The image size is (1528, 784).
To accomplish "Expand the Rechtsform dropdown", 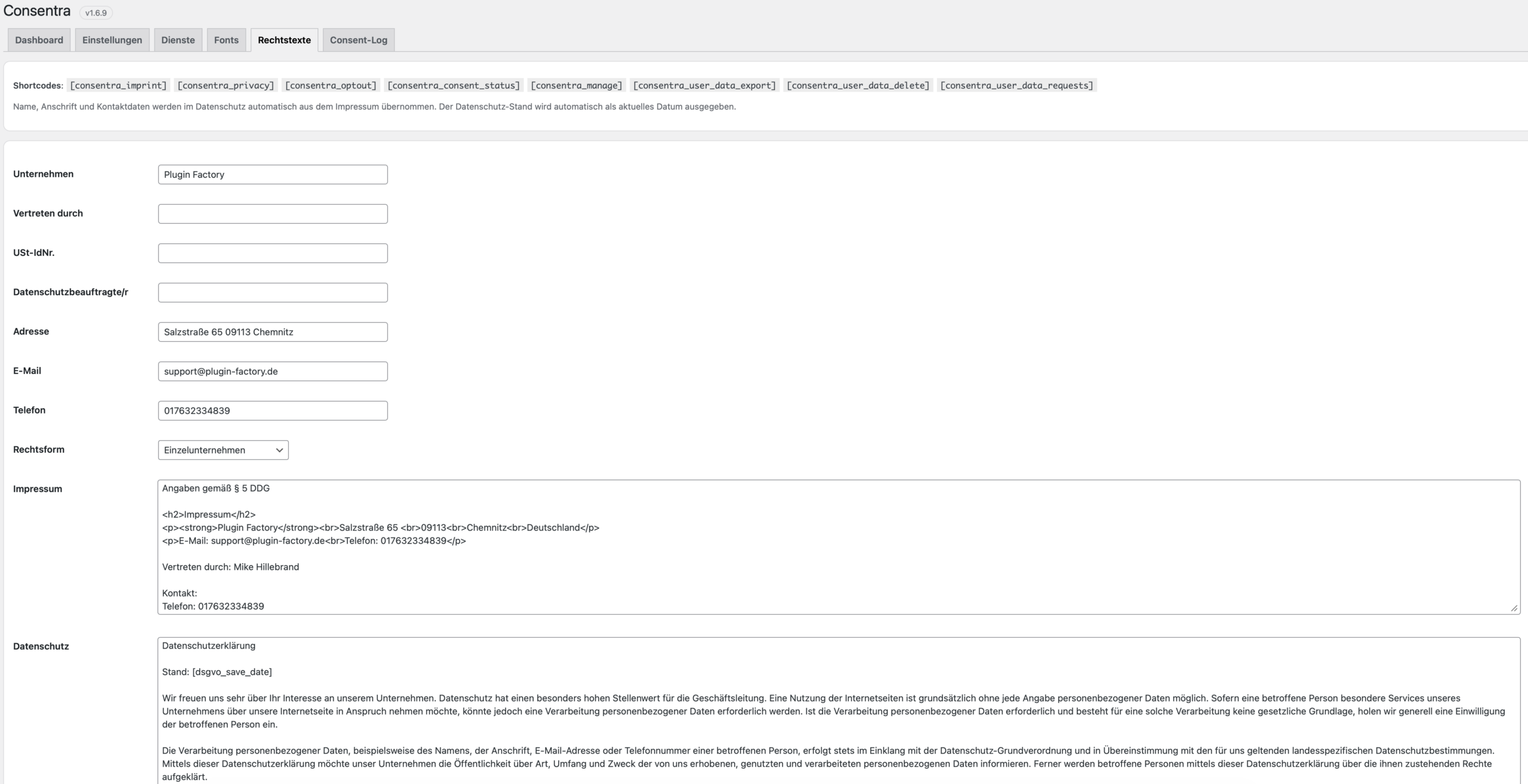I will (223, 450).
